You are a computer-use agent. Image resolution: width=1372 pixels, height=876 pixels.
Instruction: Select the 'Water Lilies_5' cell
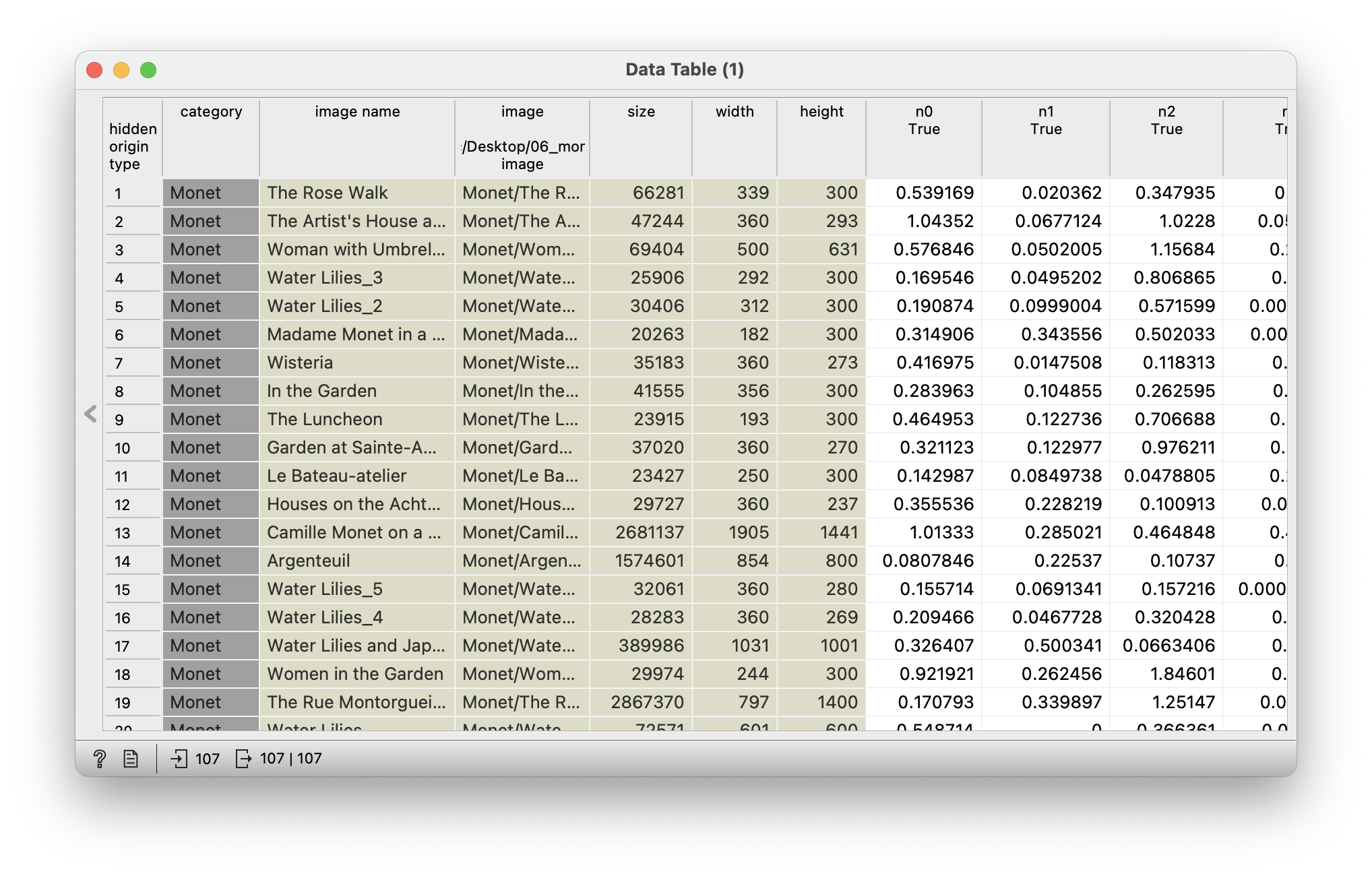pyautogui.click(x=357, y=589)
